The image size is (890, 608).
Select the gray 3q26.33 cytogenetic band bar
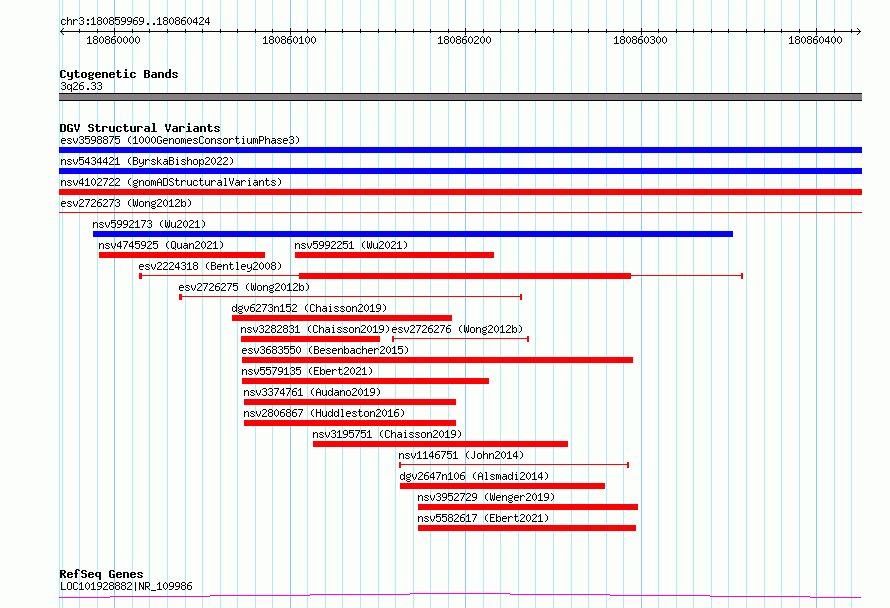pos(460,97)
